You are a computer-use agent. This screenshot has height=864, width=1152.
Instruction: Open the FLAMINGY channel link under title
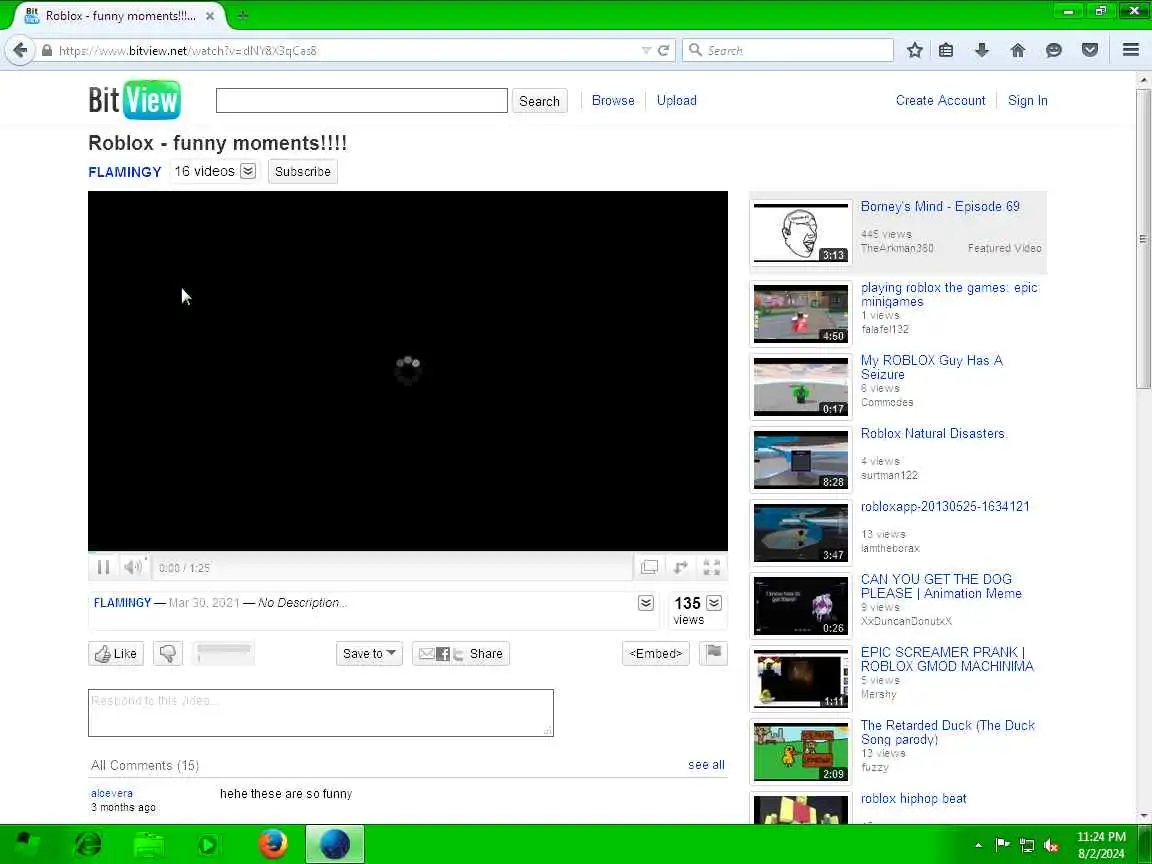pyautogui.click(x=125, y=172)
